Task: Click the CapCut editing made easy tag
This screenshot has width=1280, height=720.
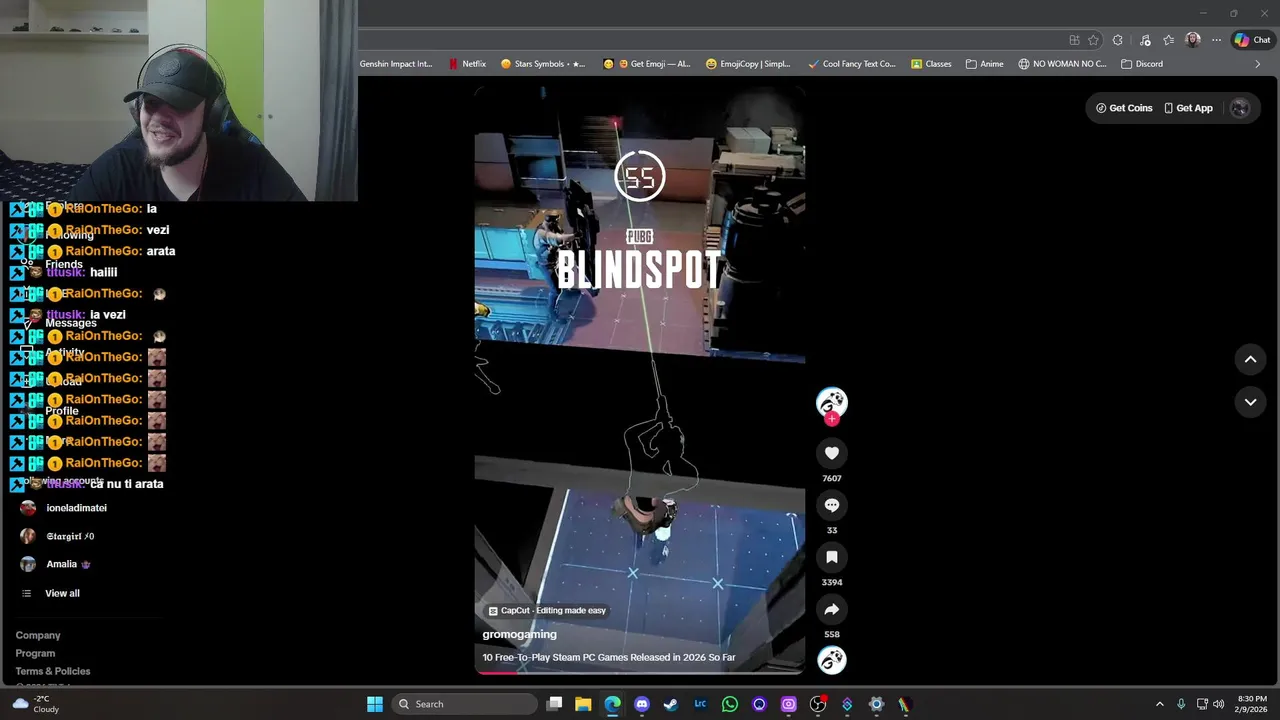Action: click(x=546, y=610)
